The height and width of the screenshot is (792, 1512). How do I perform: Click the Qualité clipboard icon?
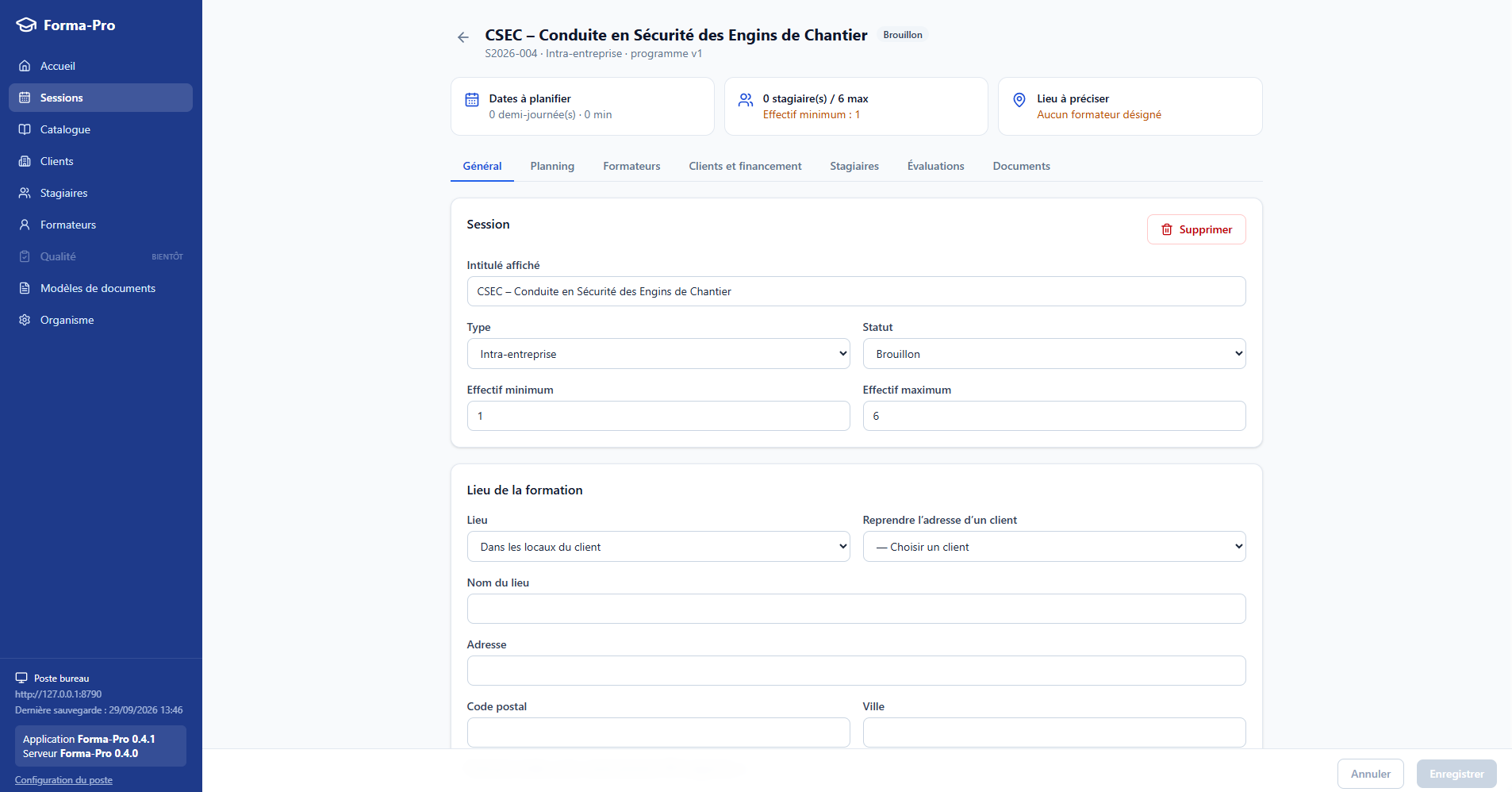coord(25,256)
